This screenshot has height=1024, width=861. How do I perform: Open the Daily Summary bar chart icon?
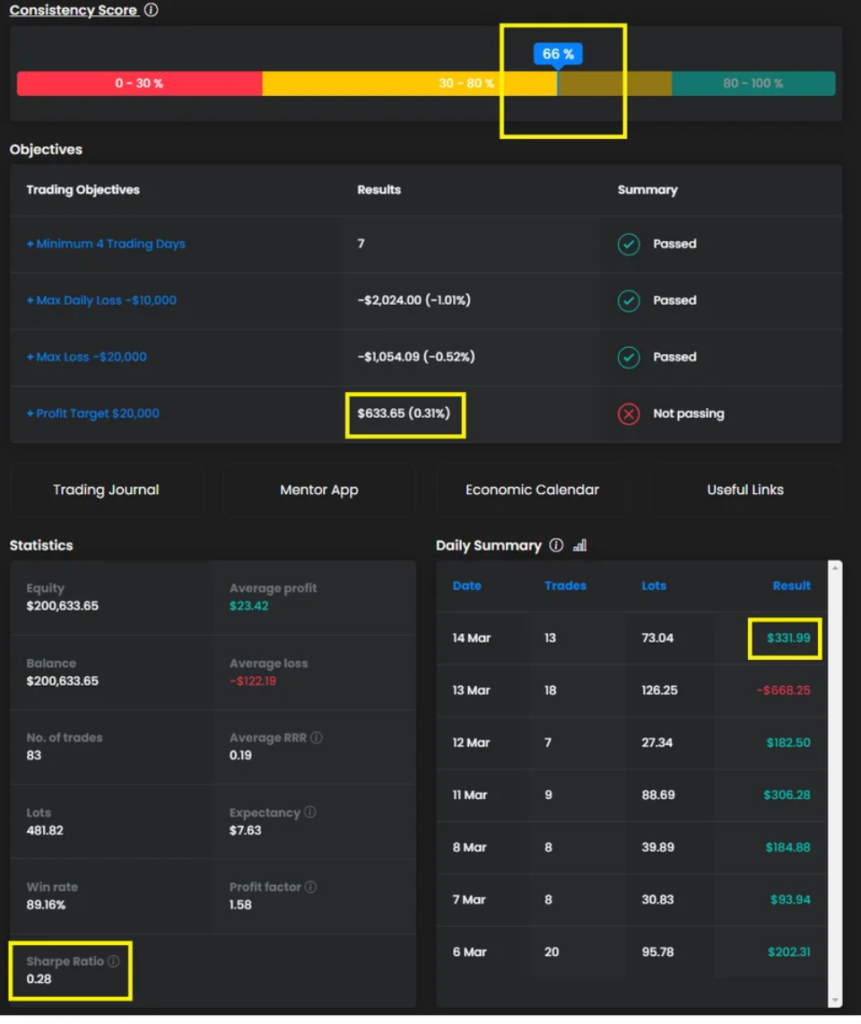pos(580,545)
